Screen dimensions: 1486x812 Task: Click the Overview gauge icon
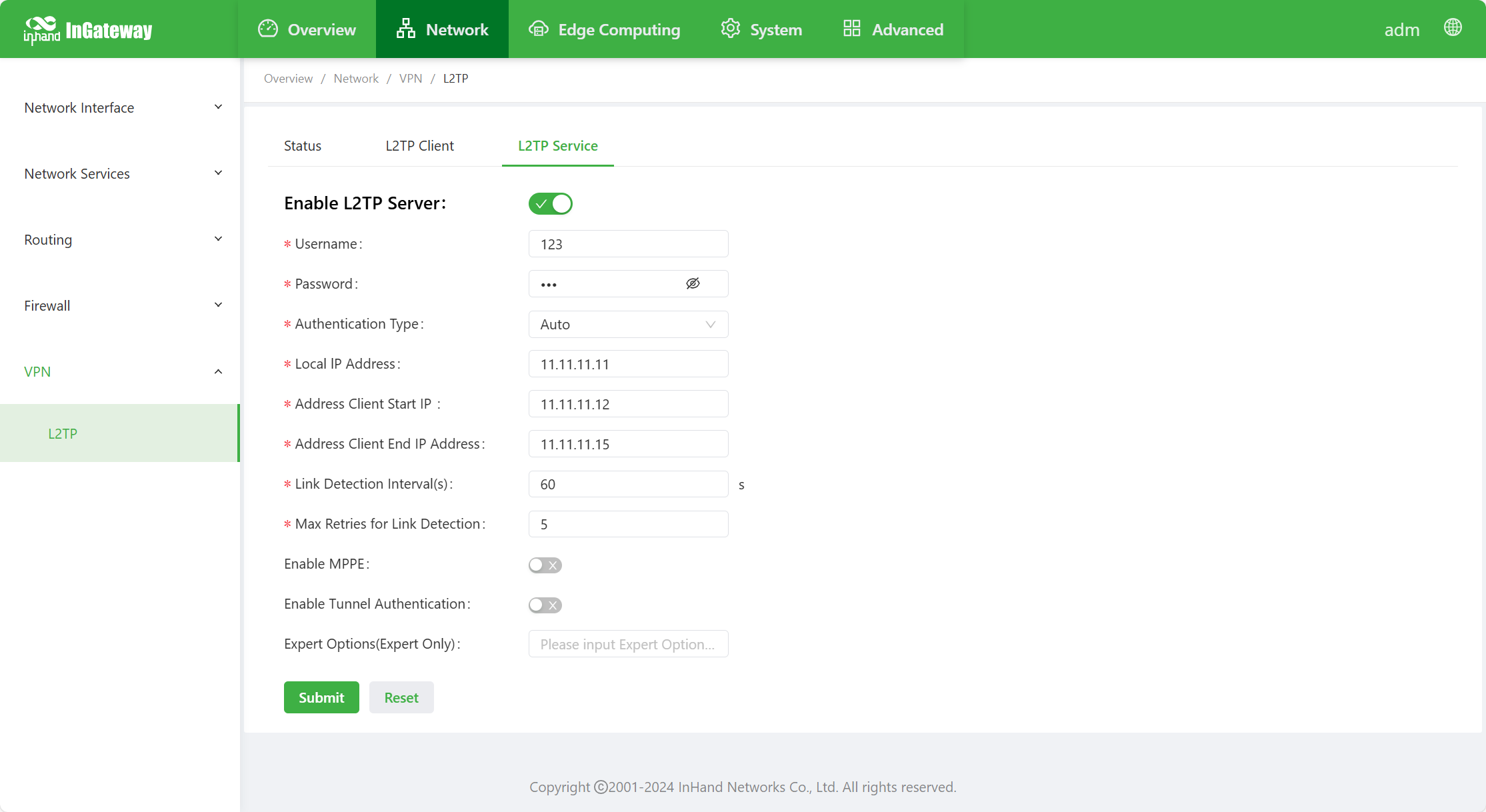point(268,29)
